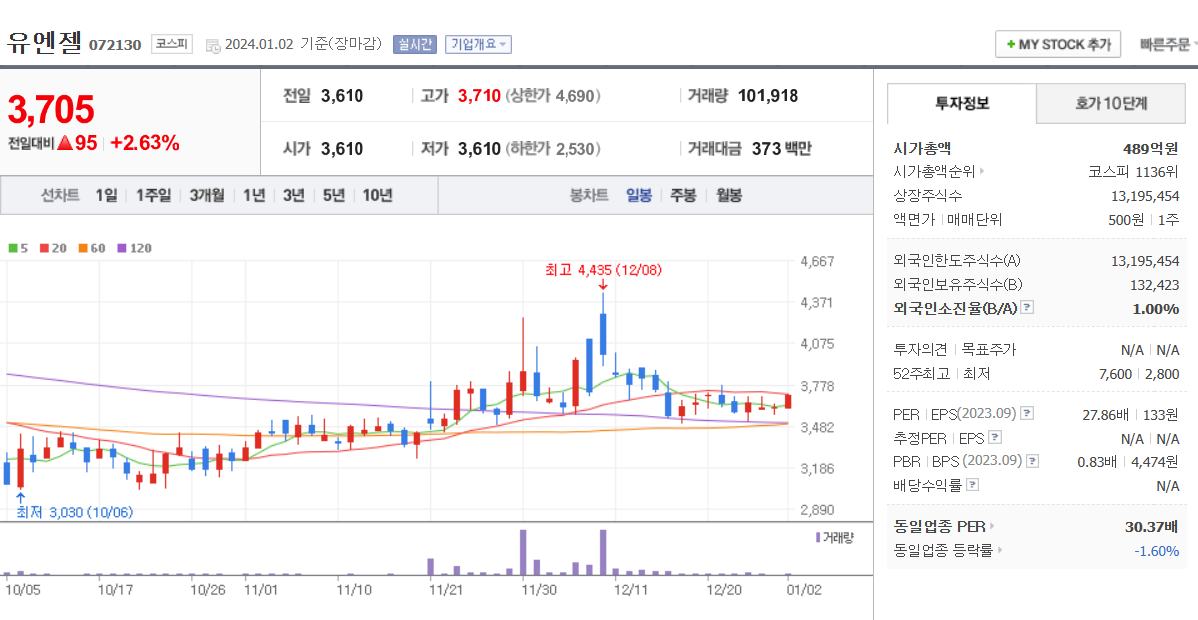Viewport: 1198px width, 620px height.
Task: Click the PBR BPS help icon
Action: click(1032, 461)
